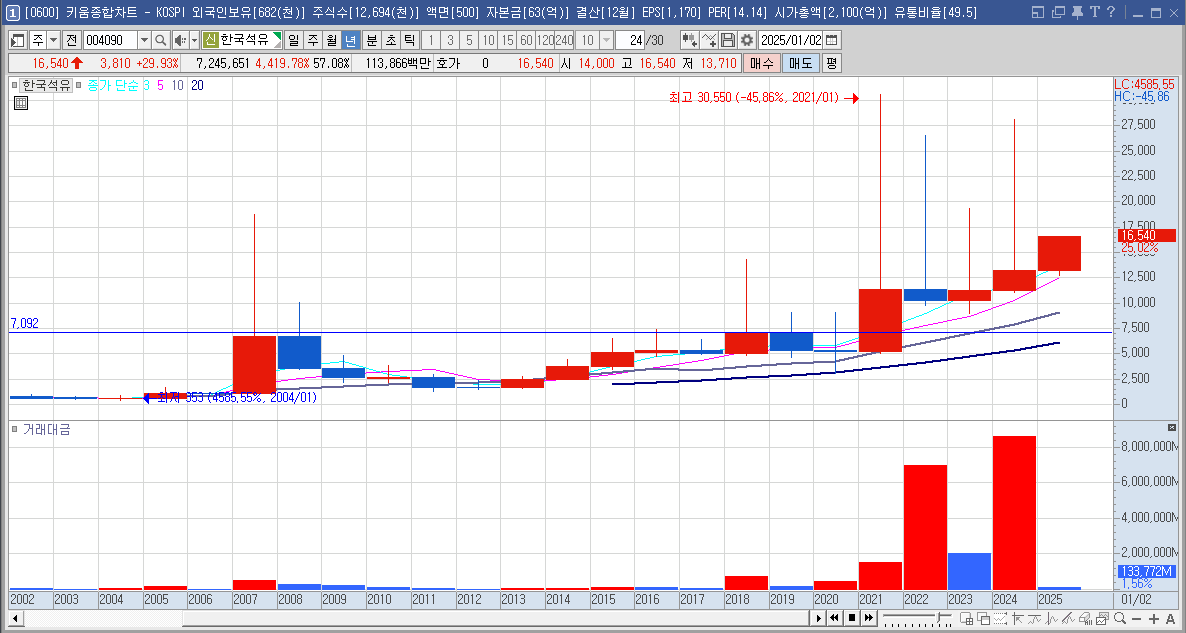Screen dimensions: 1186x633
Task: Click the title-bar duplicate window icon
Action: pyautogui.click(x=1058, y=12)
